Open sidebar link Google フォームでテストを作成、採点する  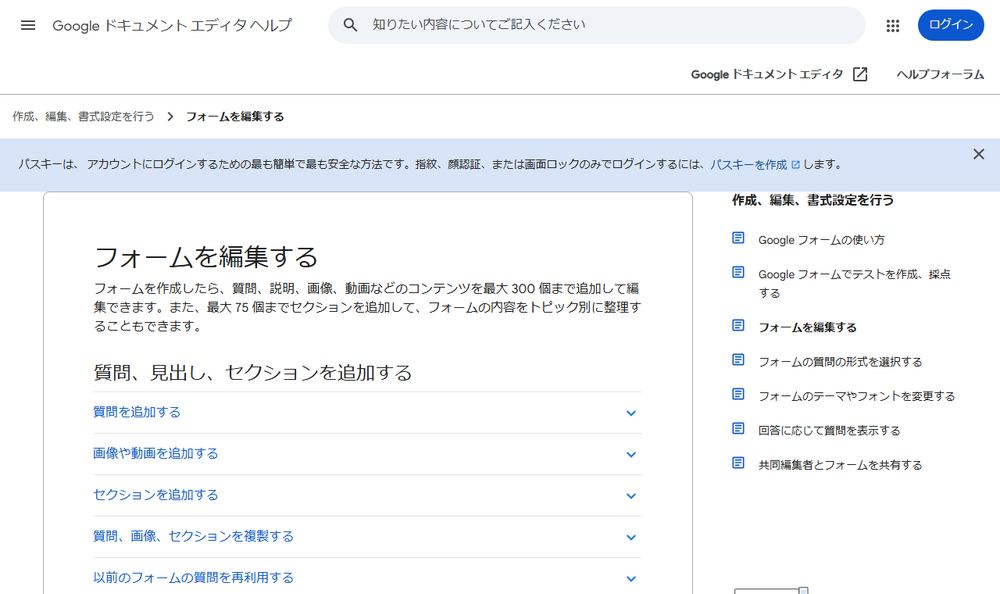coord(854,283)
